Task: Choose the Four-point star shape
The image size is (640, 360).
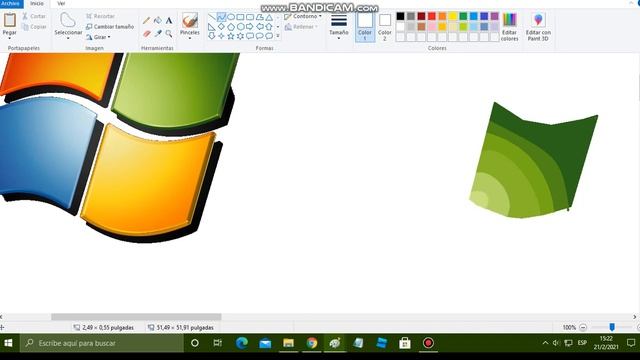Action: [221, 36]
